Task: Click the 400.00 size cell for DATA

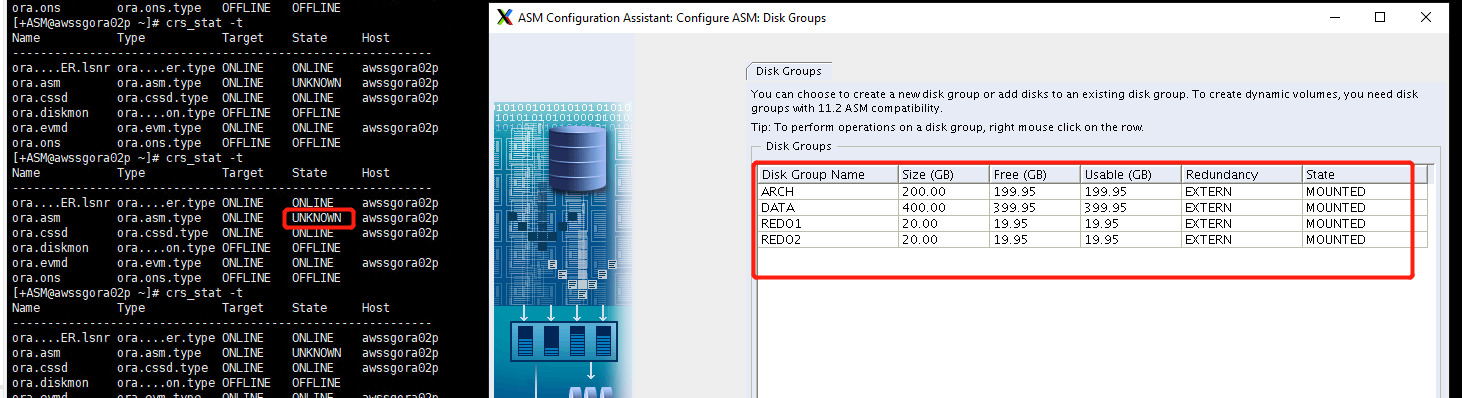Action: click(943, 207)
